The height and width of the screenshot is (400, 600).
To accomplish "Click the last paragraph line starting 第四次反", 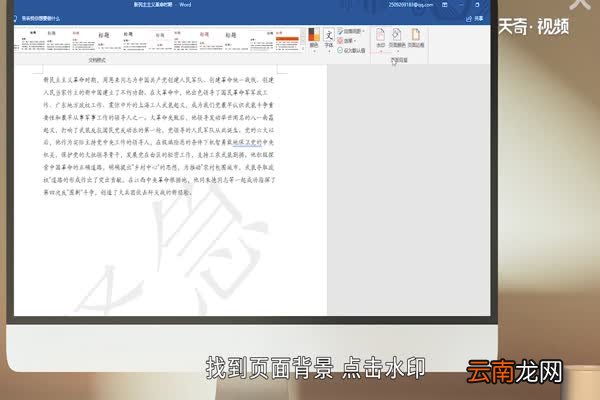I will (117, 192).
